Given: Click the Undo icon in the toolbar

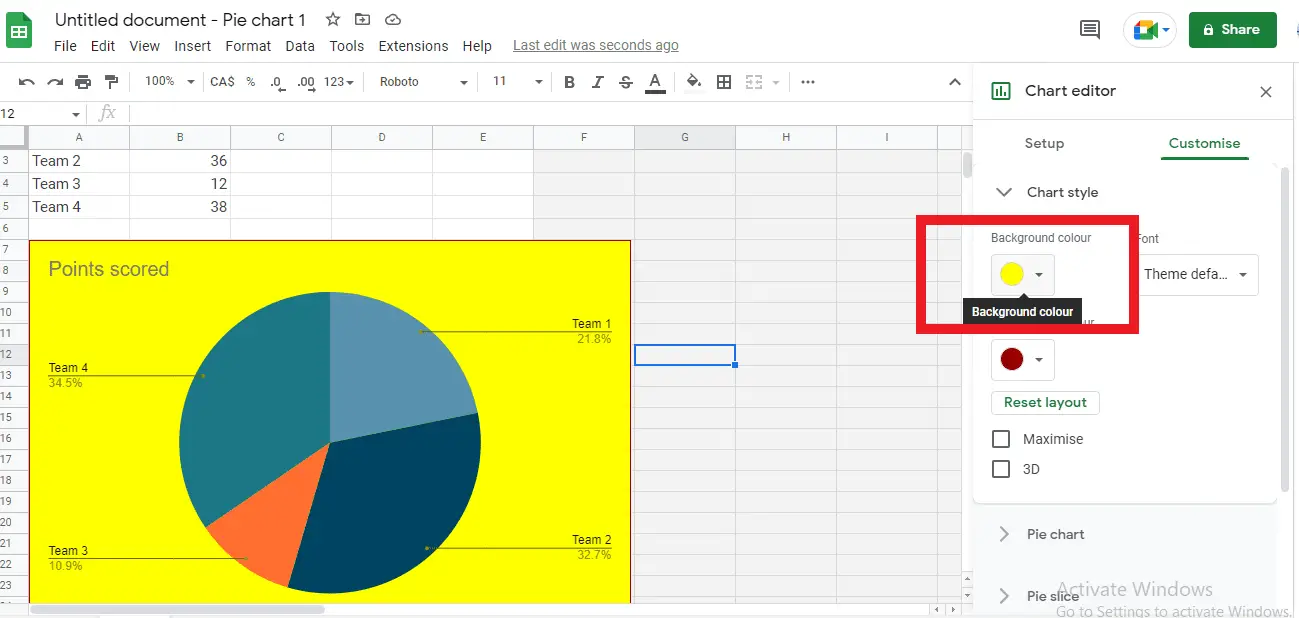Looking at the screenshot, I should pyautogui.click(x=25, y=82).
